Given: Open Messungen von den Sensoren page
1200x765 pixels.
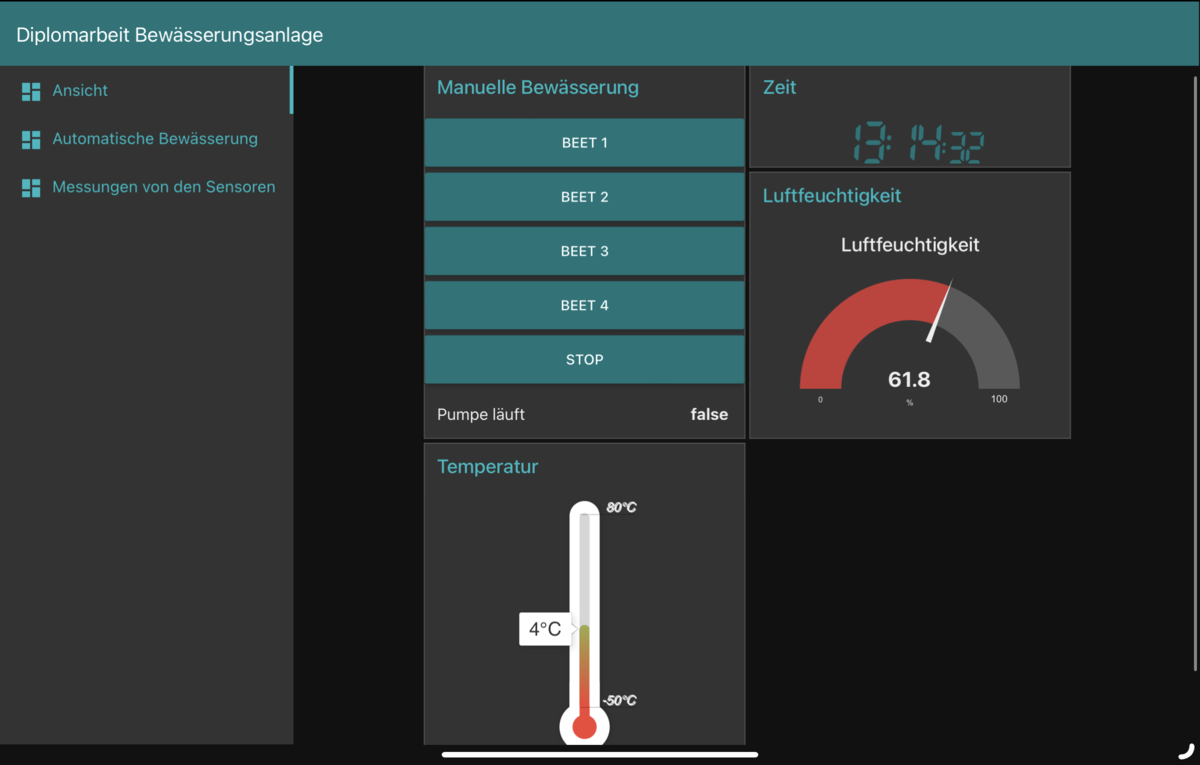Looking at the screenshot, I should pos(164,187).
